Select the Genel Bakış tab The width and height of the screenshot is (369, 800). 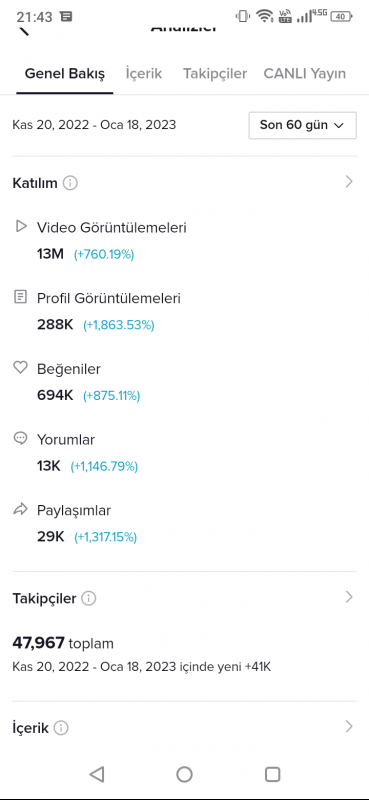65,73
